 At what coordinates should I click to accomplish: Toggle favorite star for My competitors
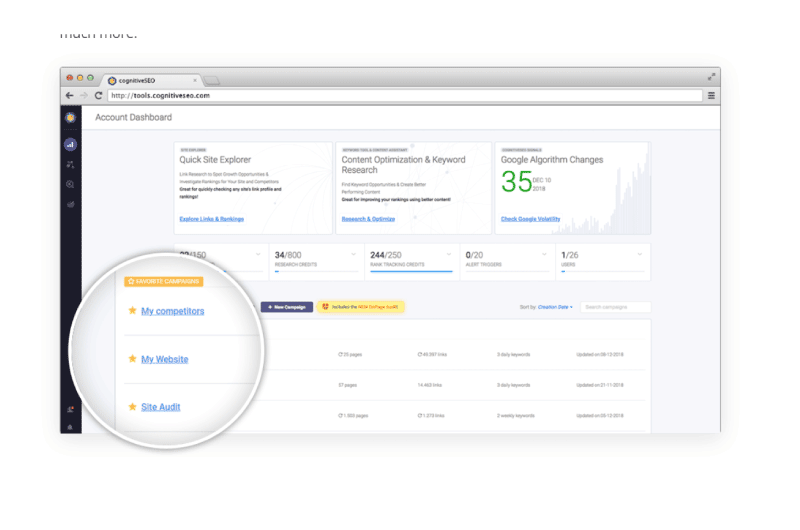click(x=132, y=310)
